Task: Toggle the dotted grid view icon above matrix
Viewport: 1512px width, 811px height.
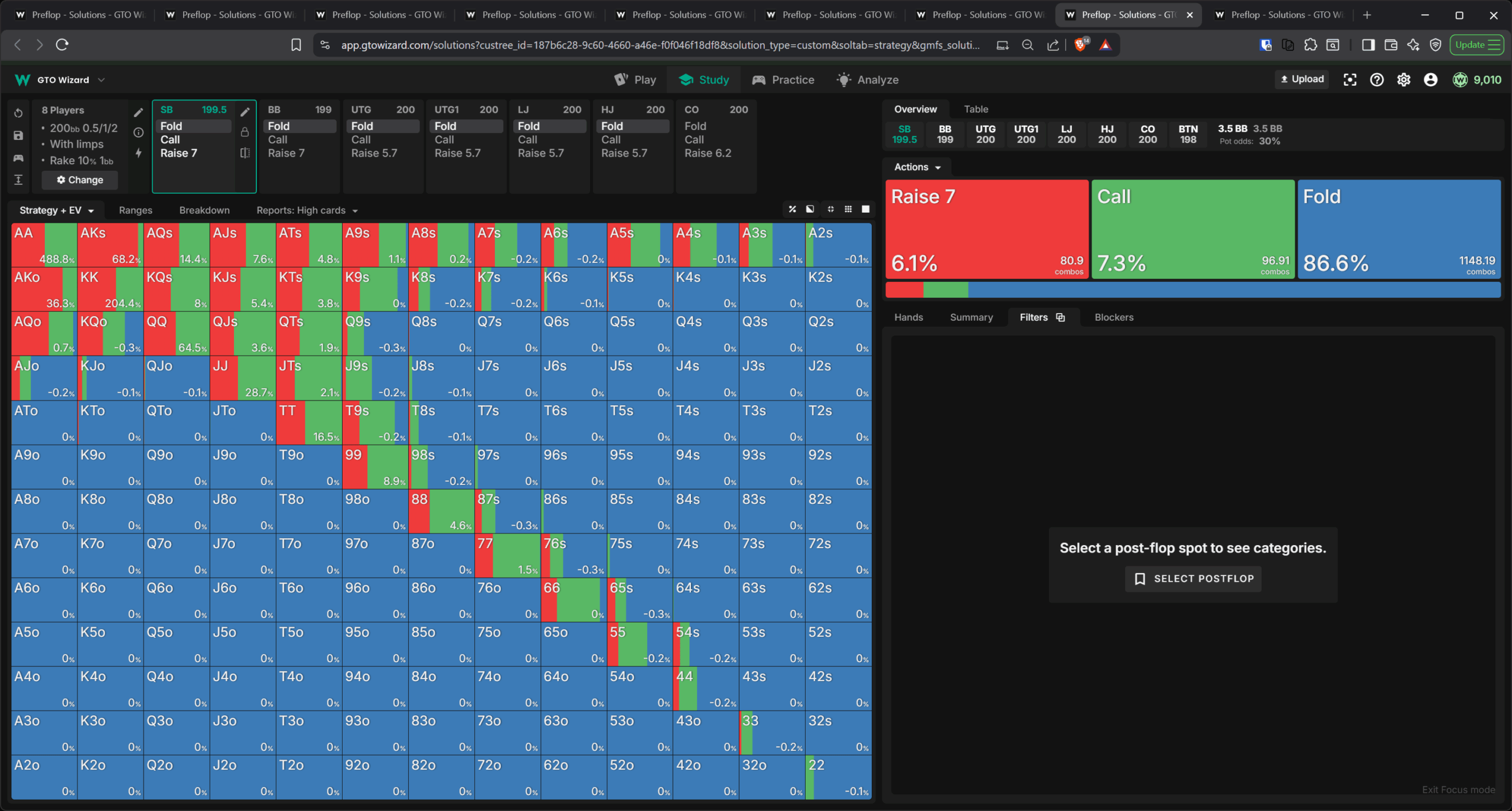Action: [x=848, y=209]
